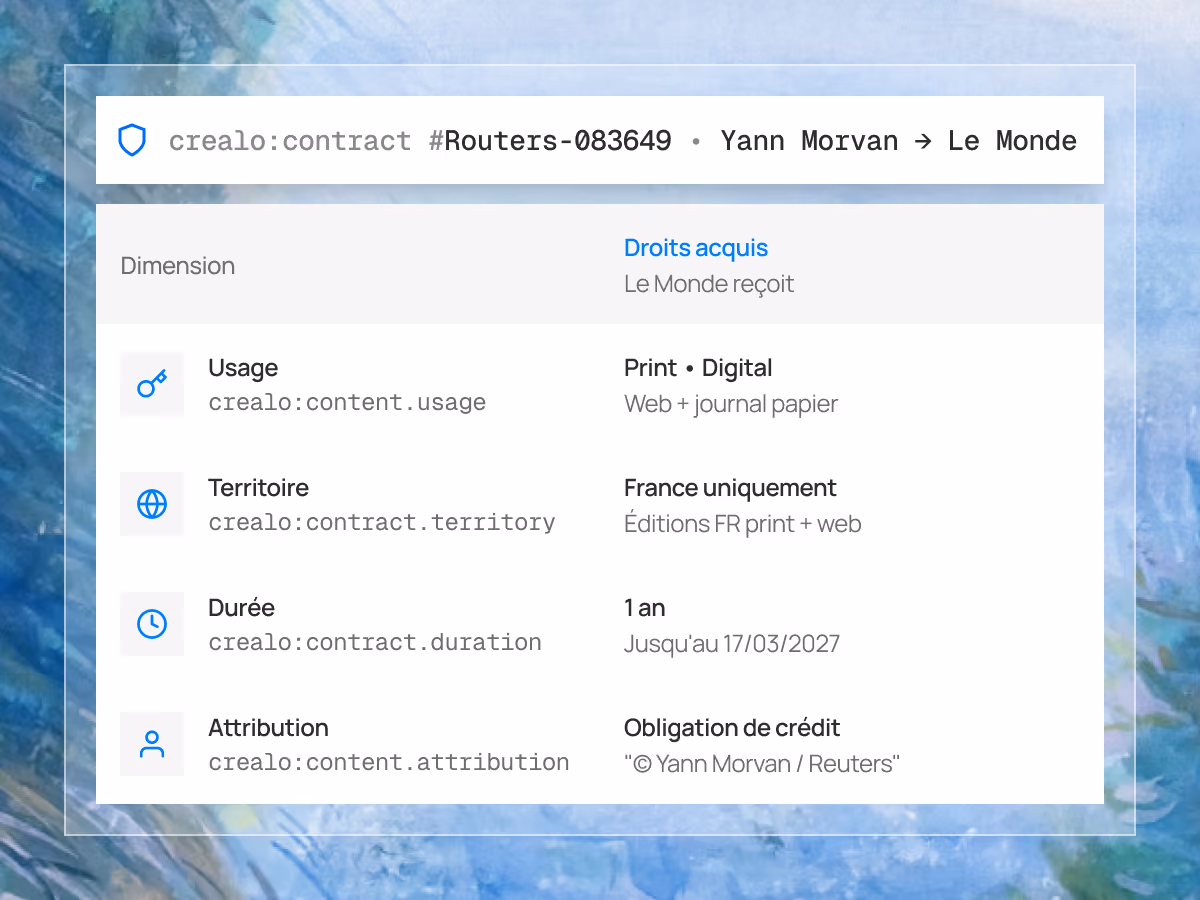The image size is (1200, 900).
Task: Click crealo:contract.territory code text
Action: pos(382,523)
